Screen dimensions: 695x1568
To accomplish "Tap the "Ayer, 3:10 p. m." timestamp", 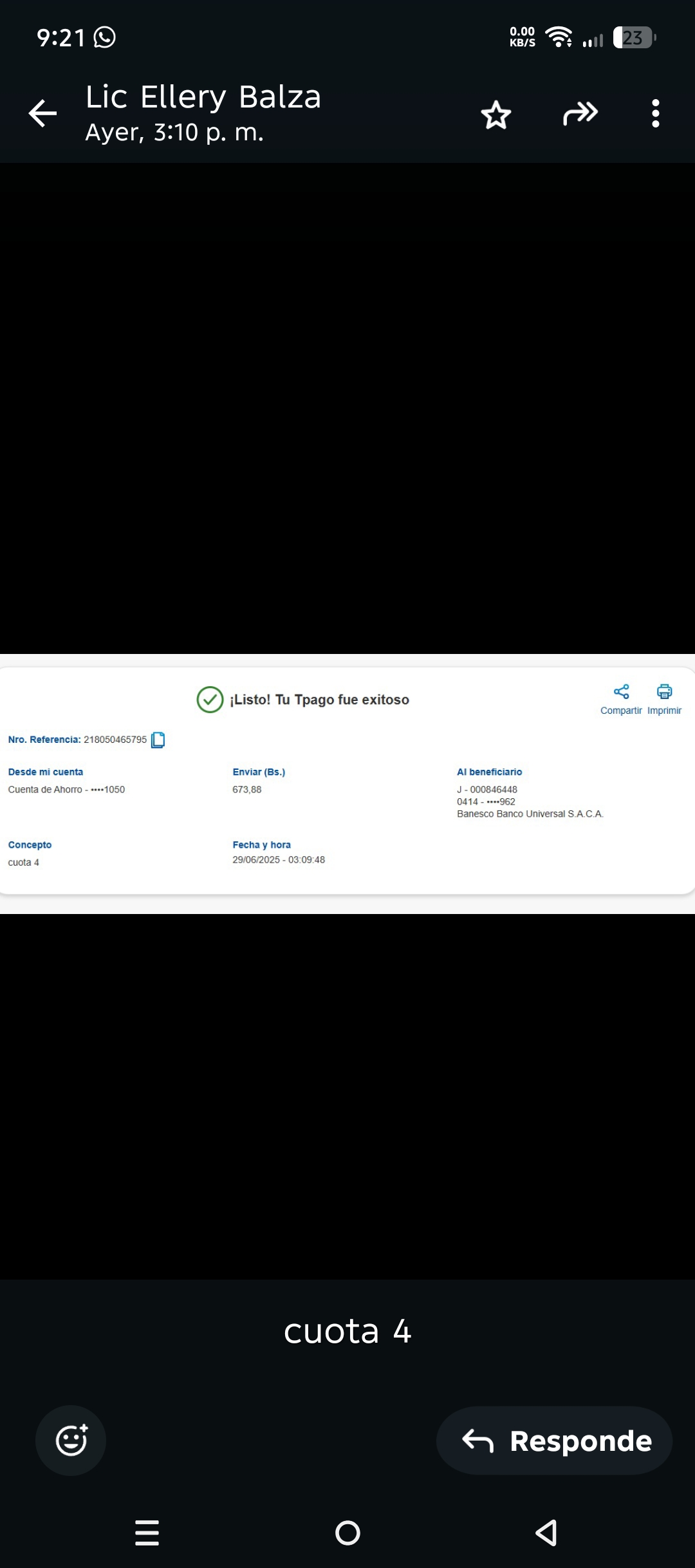I will coord(174,133).
